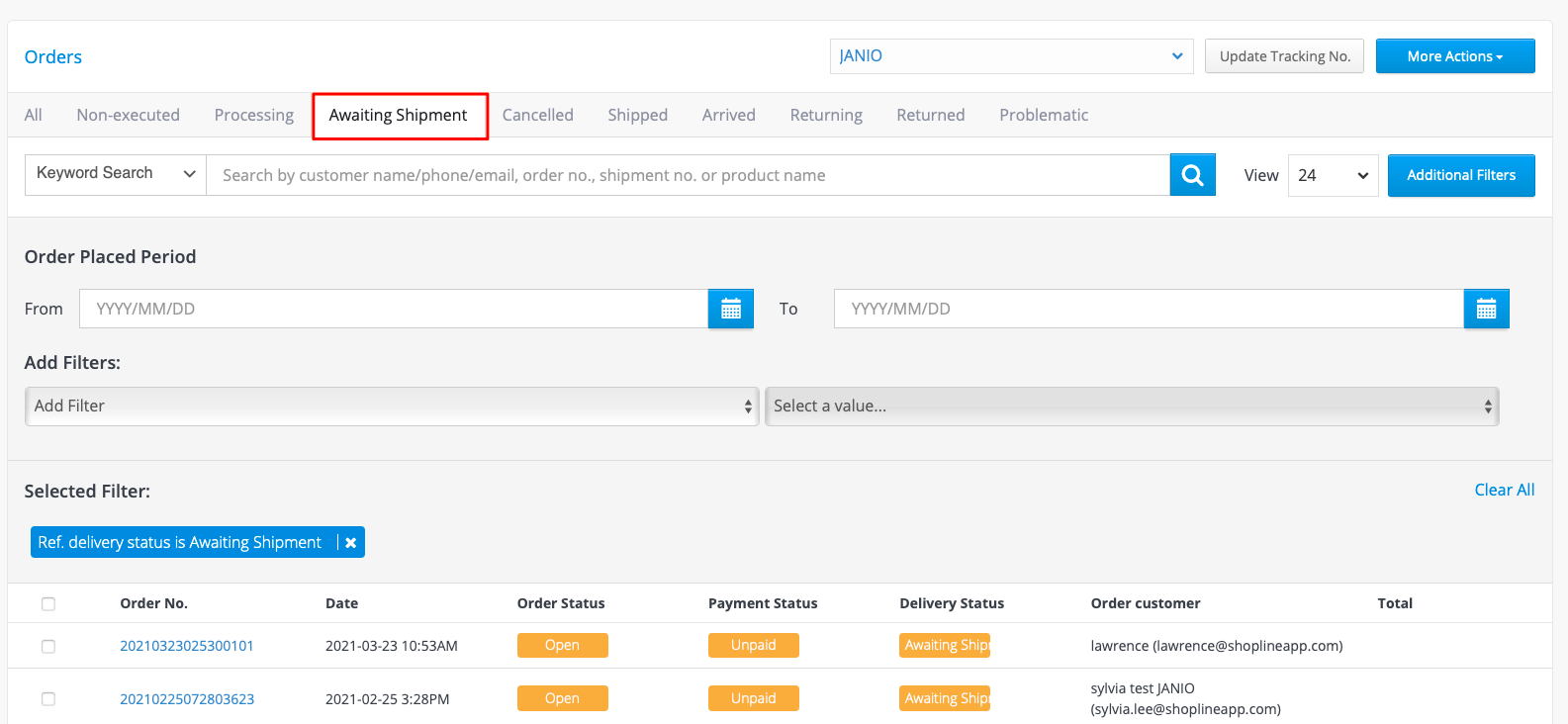Screen dimensions: 1568x724
Task: Click the date 2021-03-23 10:53AM
Action: pyautogui.click(x=392, y=646)
